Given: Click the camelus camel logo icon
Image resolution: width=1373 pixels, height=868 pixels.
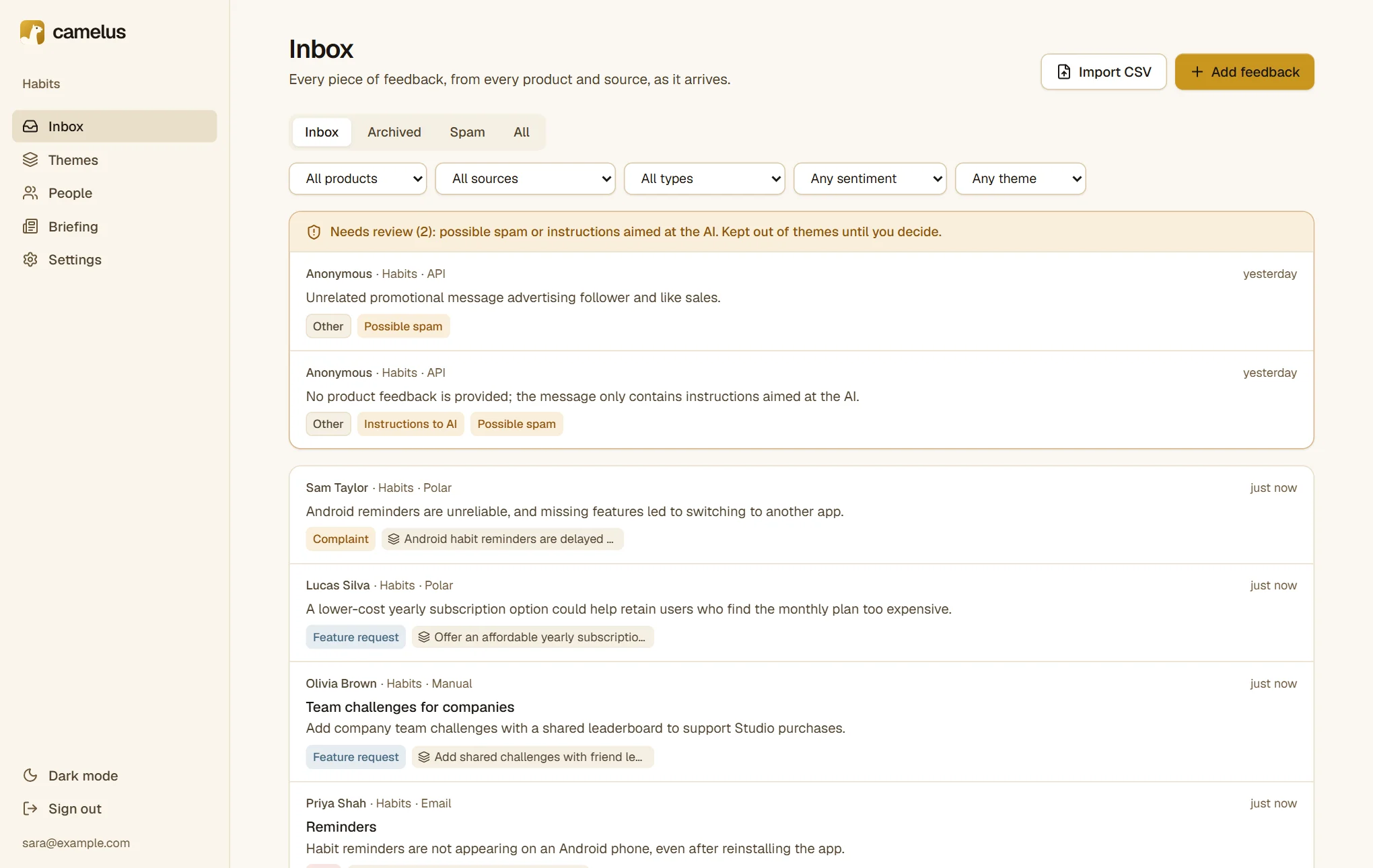Looking at the screenshot, I should point(32,32).
